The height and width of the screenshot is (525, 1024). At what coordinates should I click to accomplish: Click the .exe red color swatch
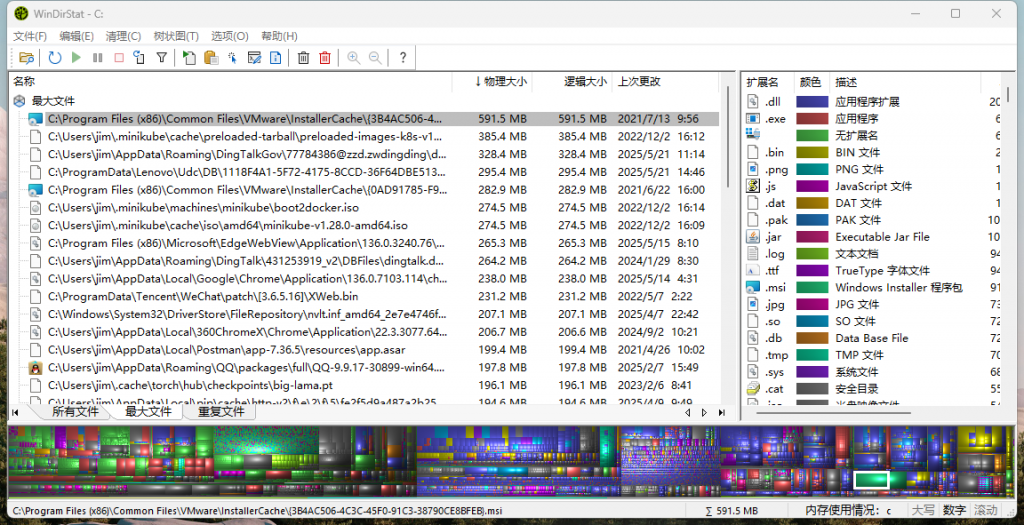pos(812,119)
